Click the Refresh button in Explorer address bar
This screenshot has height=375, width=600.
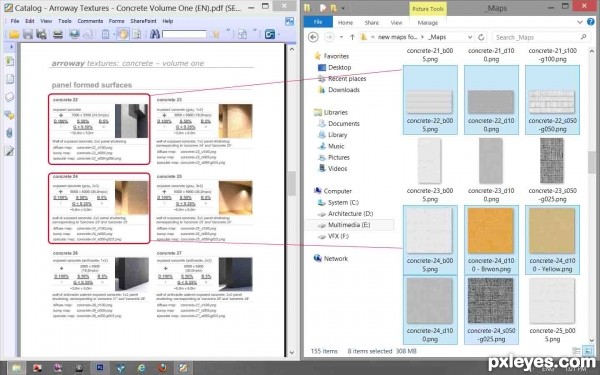pos(481,37)
